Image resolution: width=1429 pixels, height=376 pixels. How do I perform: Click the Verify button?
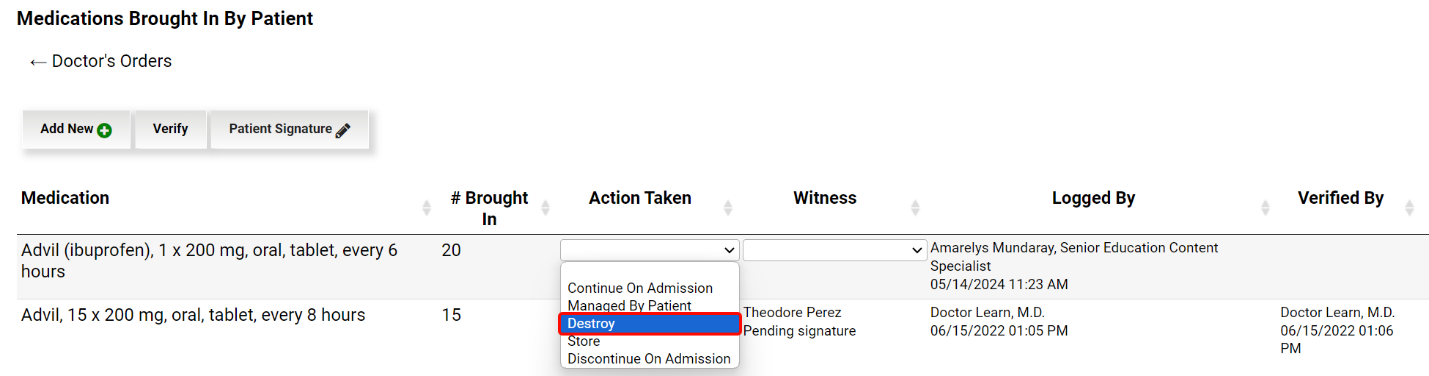point(171,129)
